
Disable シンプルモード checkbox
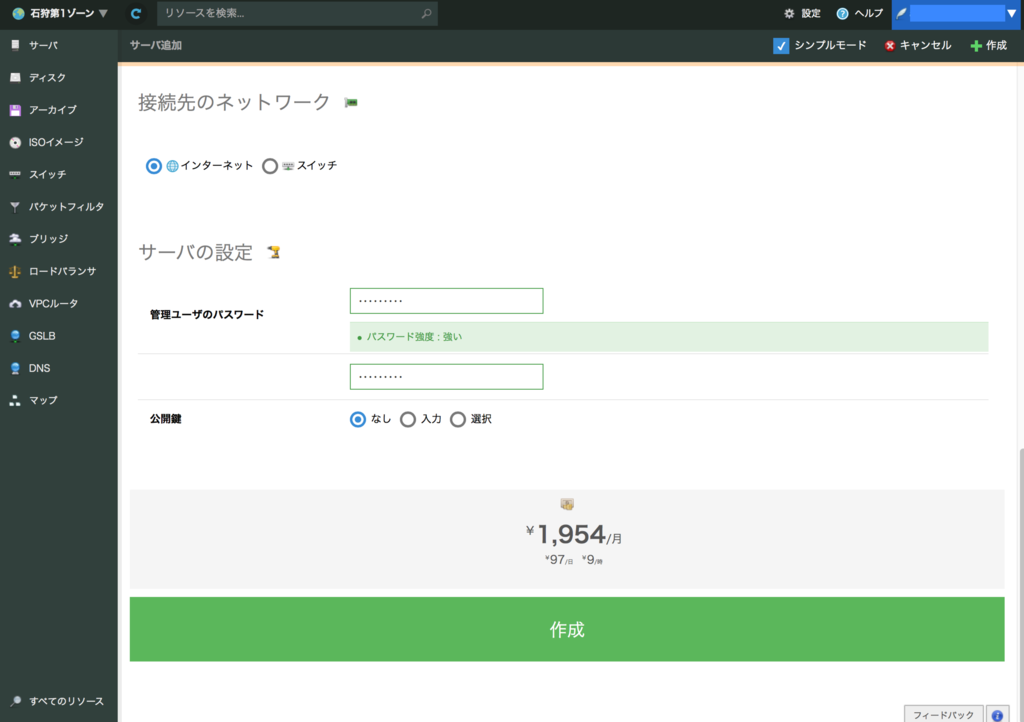[x=781, y=45]
